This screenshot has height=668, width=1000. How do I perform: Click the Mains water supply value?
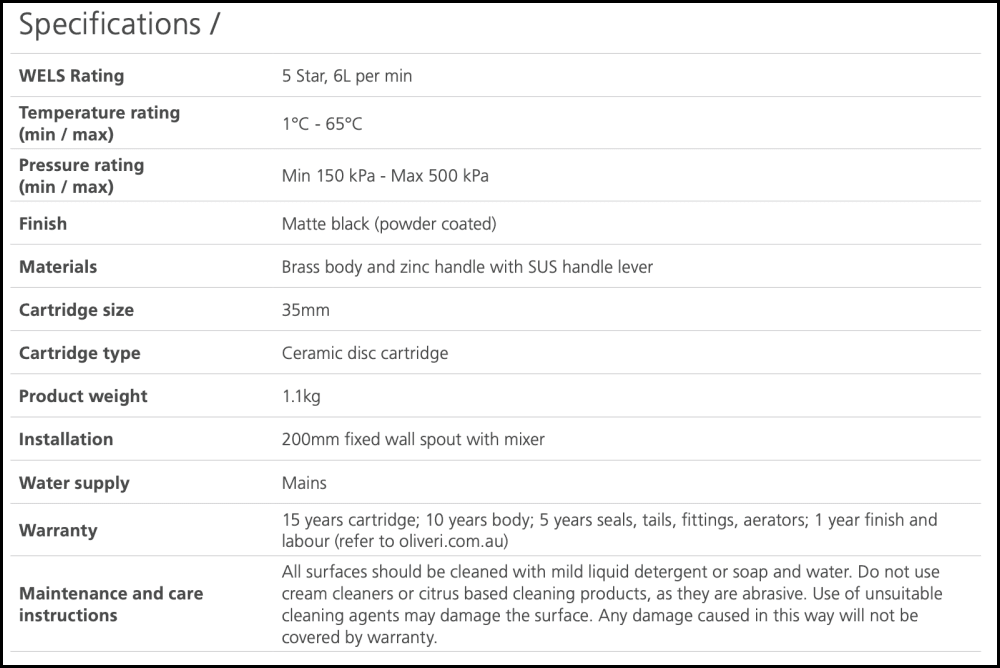[x=304, y=483]
